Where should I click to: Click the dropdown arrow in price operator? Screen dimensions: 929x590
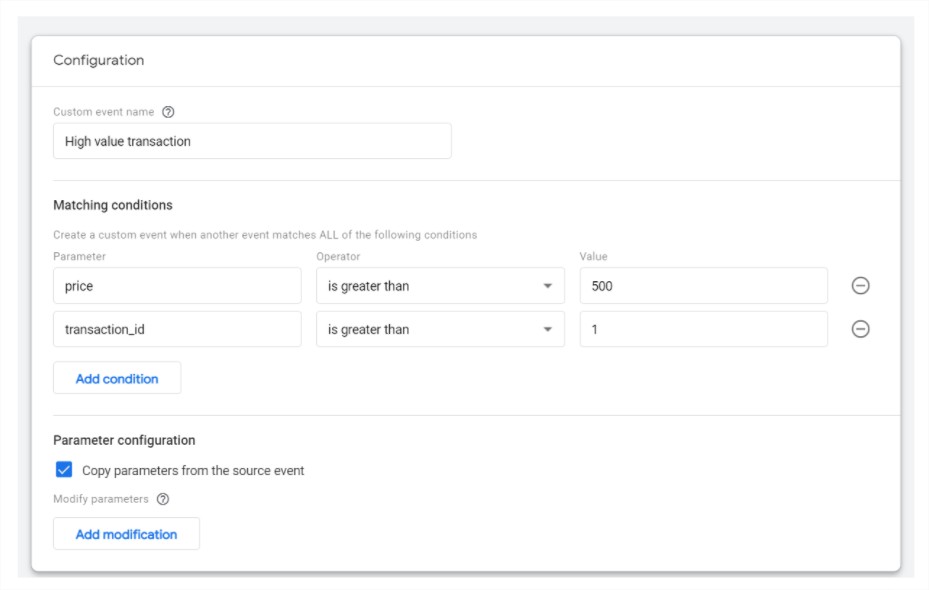[x=547, y=286]
